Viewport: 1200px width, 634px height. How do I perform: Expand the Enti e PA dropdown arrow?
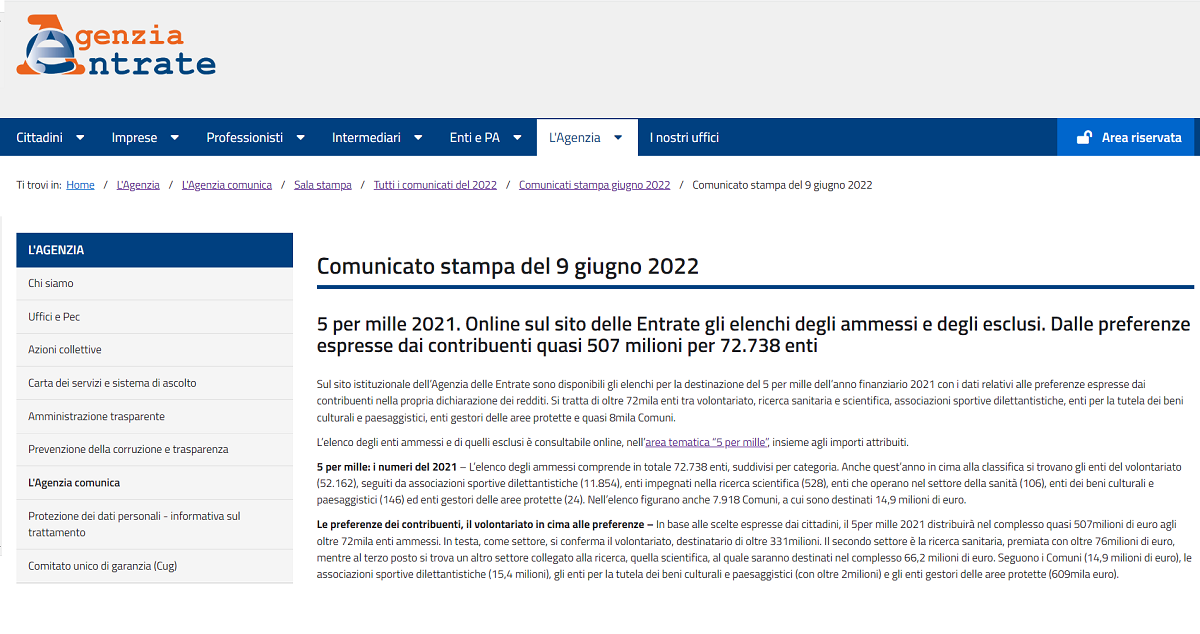click(517, 138)
